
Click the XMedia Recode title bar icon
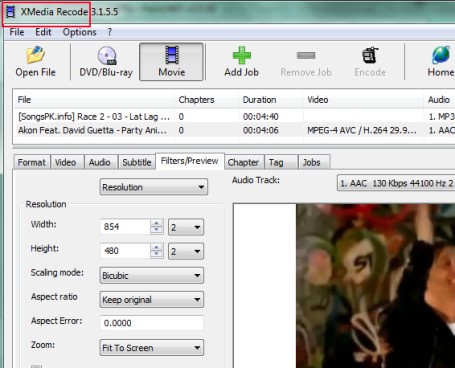click(x=11, y=12)
